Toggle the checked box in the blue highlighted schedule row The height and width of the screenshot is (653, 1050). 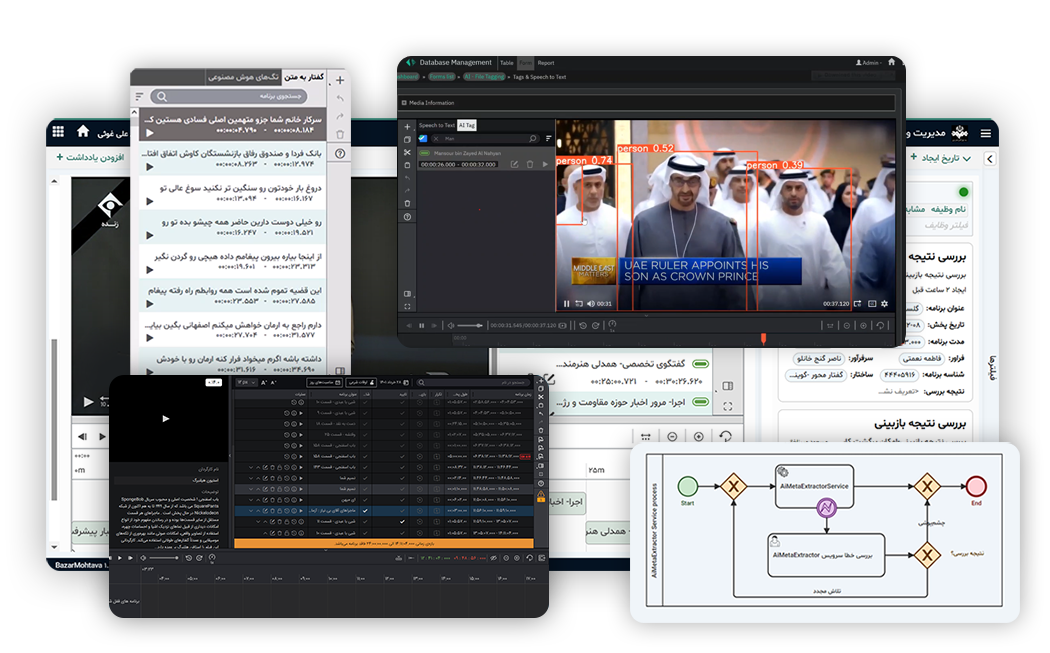point(365,510)
